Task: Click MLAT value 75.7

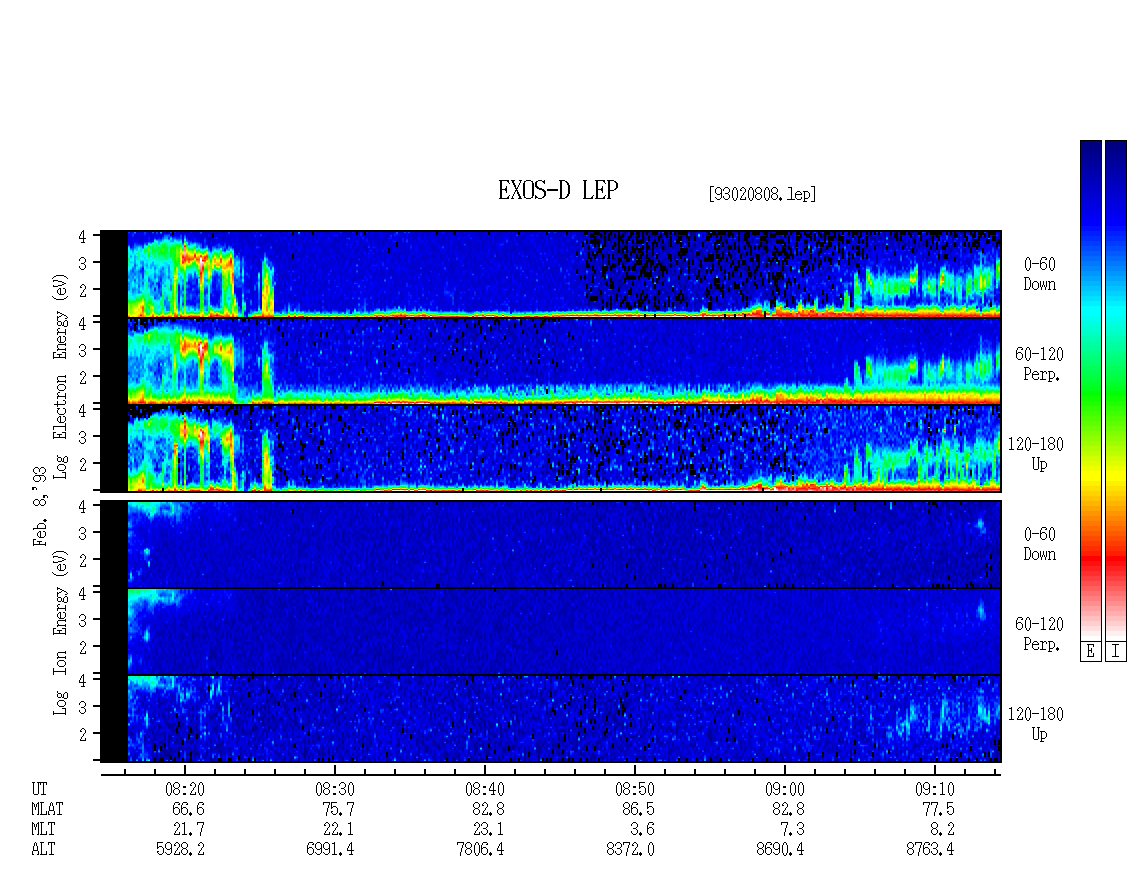Action: pos(338,809)
